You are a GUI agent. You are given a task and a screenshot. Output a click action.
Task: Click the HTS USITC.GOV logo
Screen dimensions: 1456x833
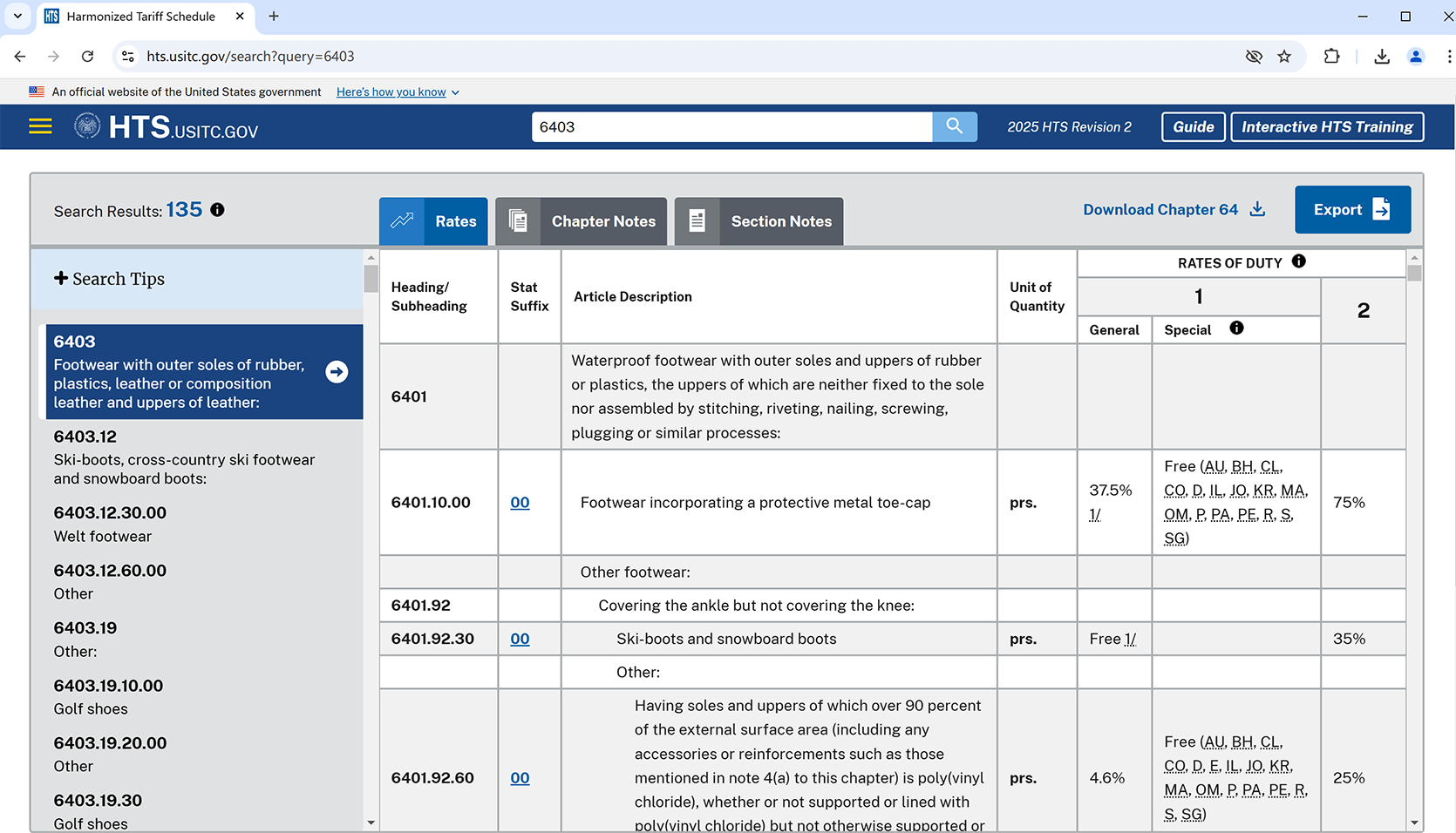point(167,127)
